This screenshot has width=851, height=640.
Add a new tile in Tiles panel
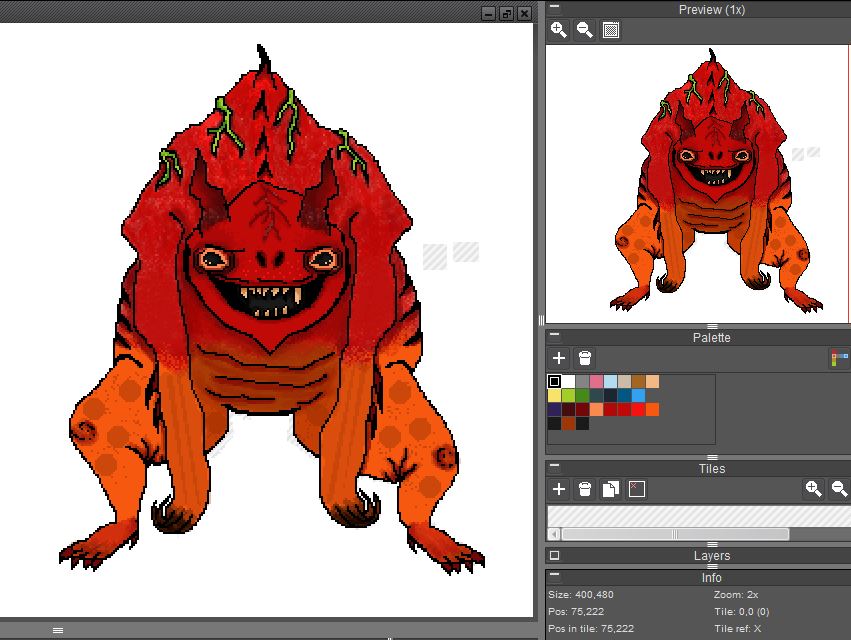[559, 489]
